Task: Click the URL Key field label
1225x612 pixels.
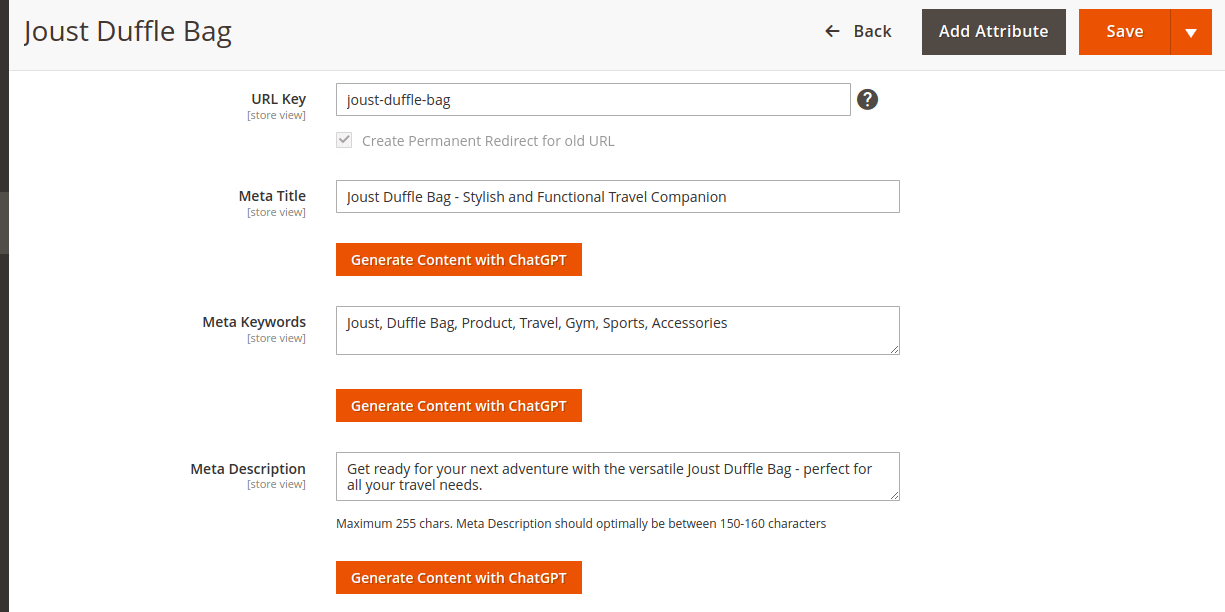Action: click(278, 99)
